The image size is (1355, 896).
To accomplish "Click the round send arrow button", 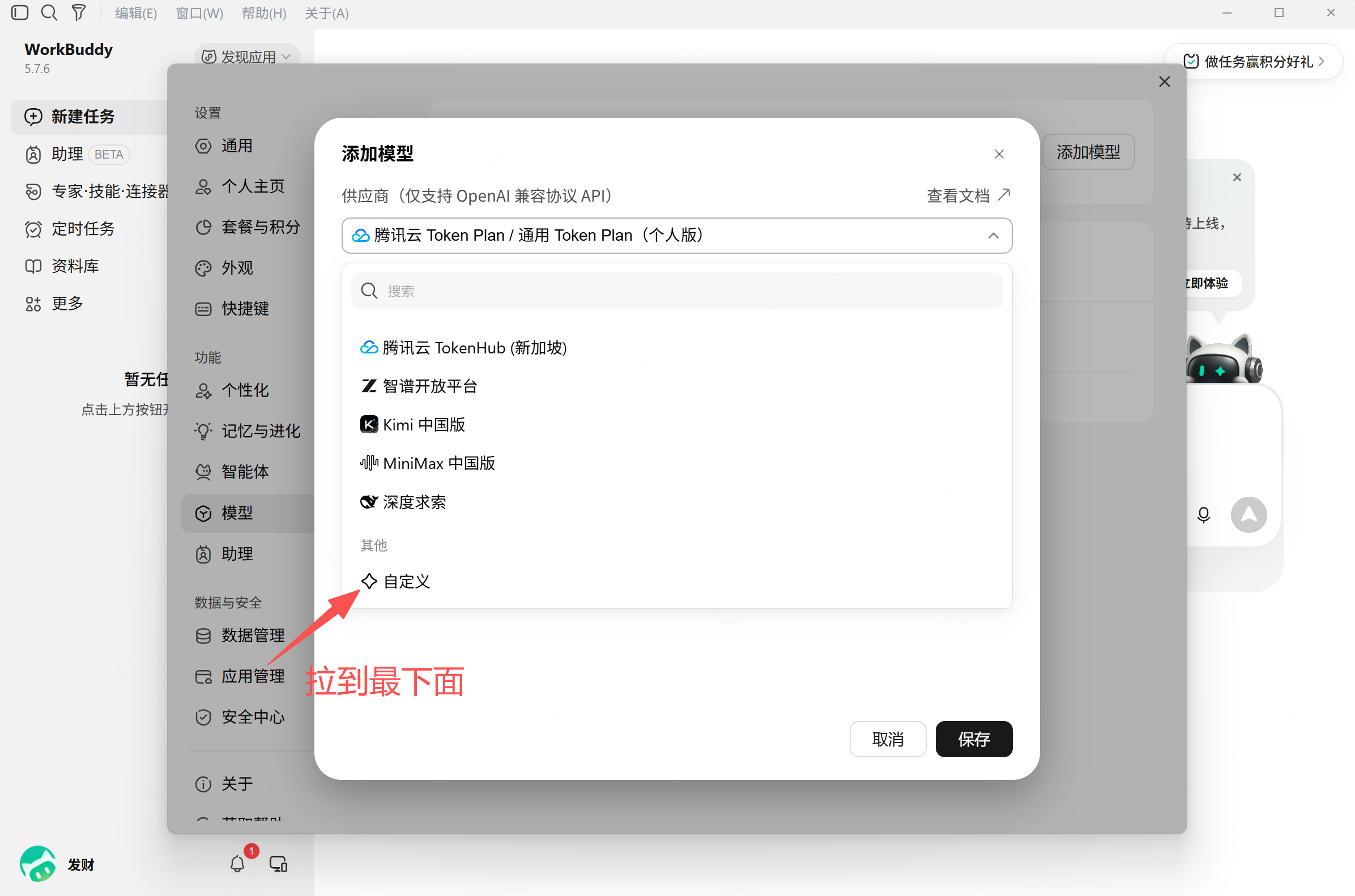I will pos(1249,515).
